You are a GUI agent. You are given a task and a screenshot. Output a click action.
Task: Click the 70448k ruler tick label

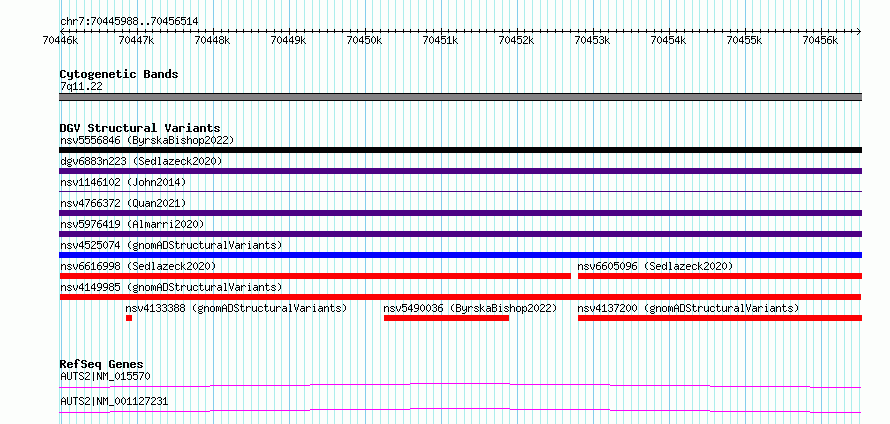213,40
